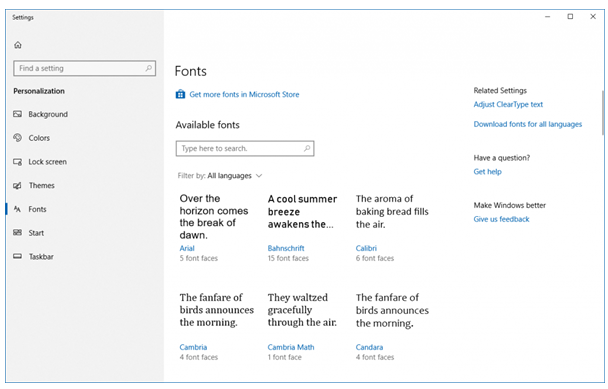Click magnifier icon in font search box
The width and height of the screenshot is (608, 389).
(x=307, y=148)
